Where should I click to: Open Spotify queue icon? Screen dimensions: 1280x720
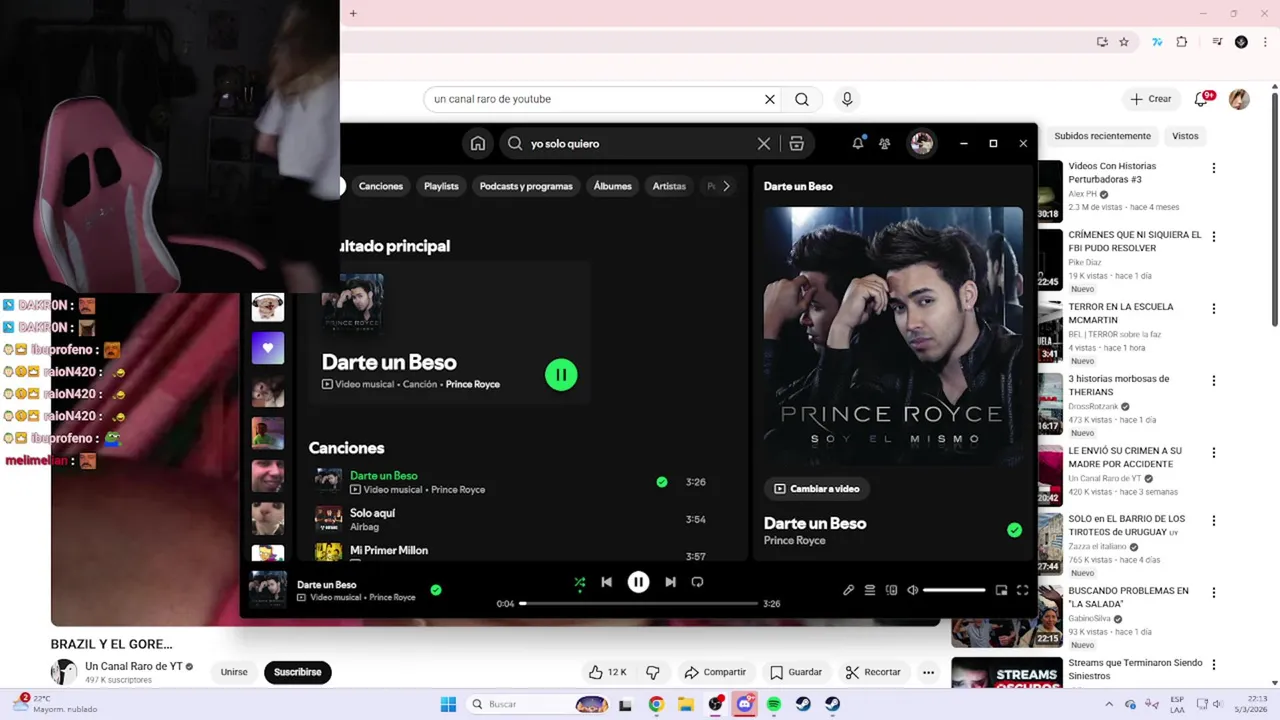tap(870, 590)
